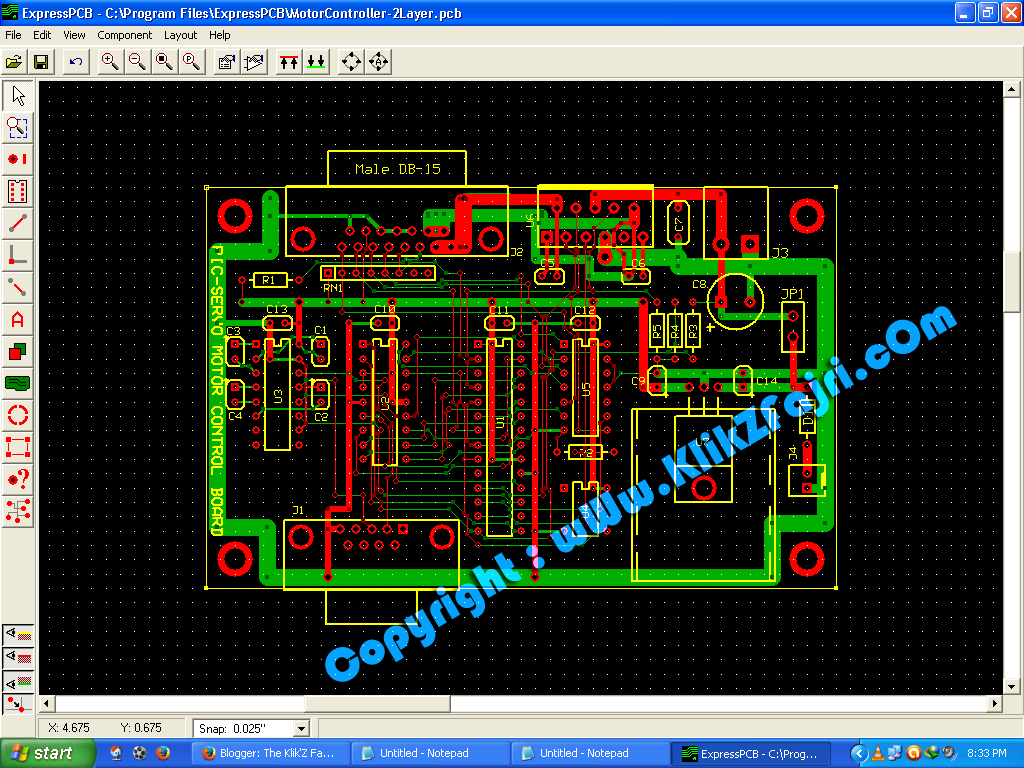Toggle silkscreen layer visibility

pos(18,633)
